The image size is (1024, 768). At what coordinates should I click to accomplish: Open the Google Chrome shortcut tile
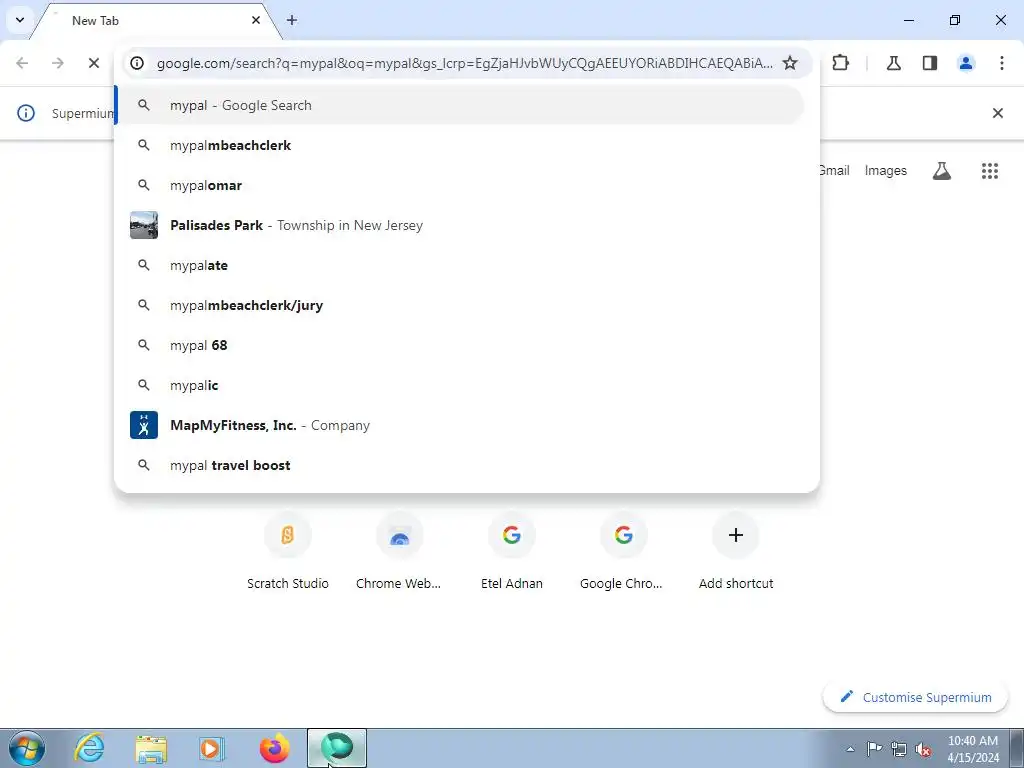click(622, 552)
